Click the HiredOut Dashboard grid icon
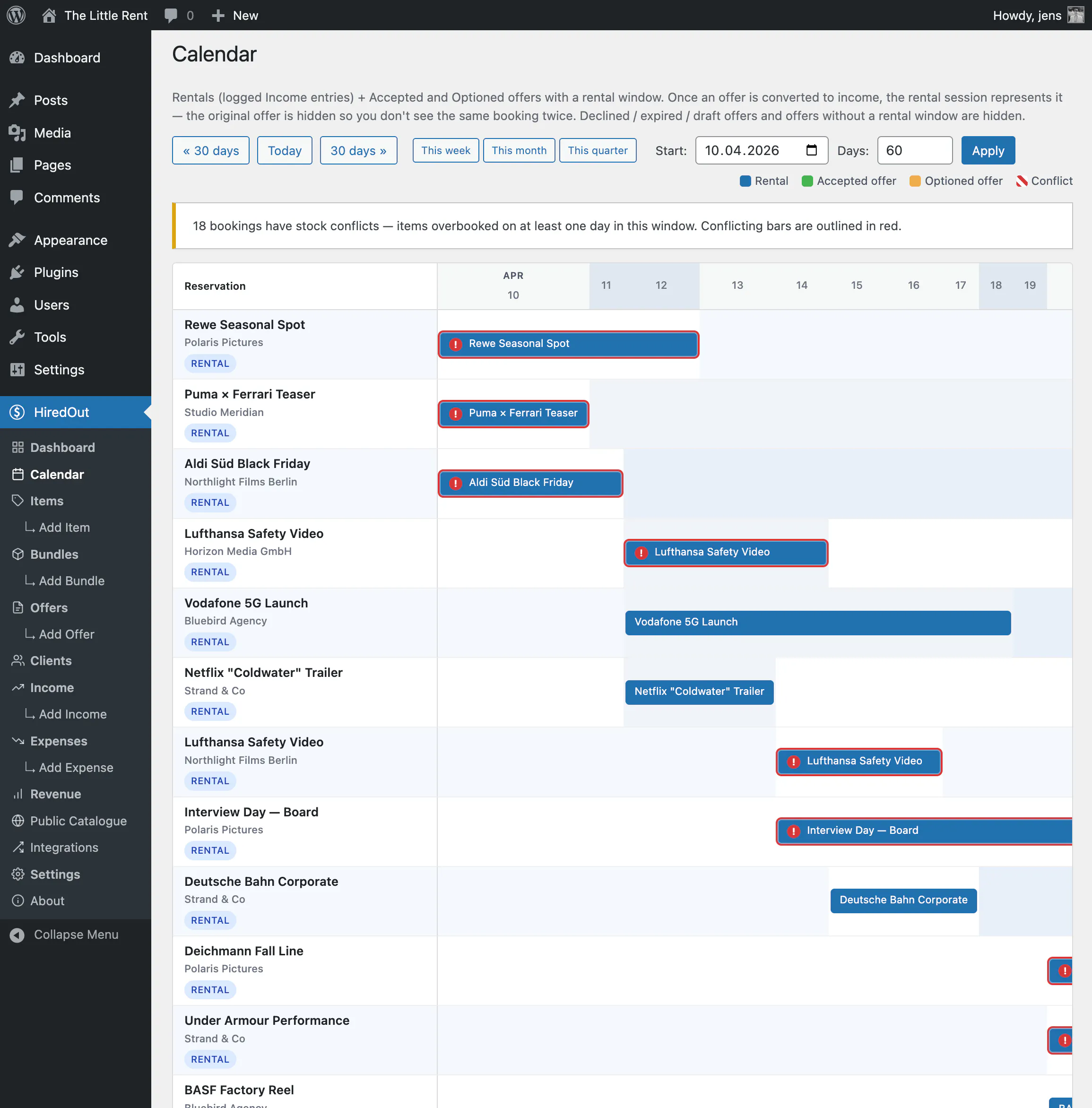Image resolution: width=1092 pixels, height=1108 pixels. [x=18, y=447]
